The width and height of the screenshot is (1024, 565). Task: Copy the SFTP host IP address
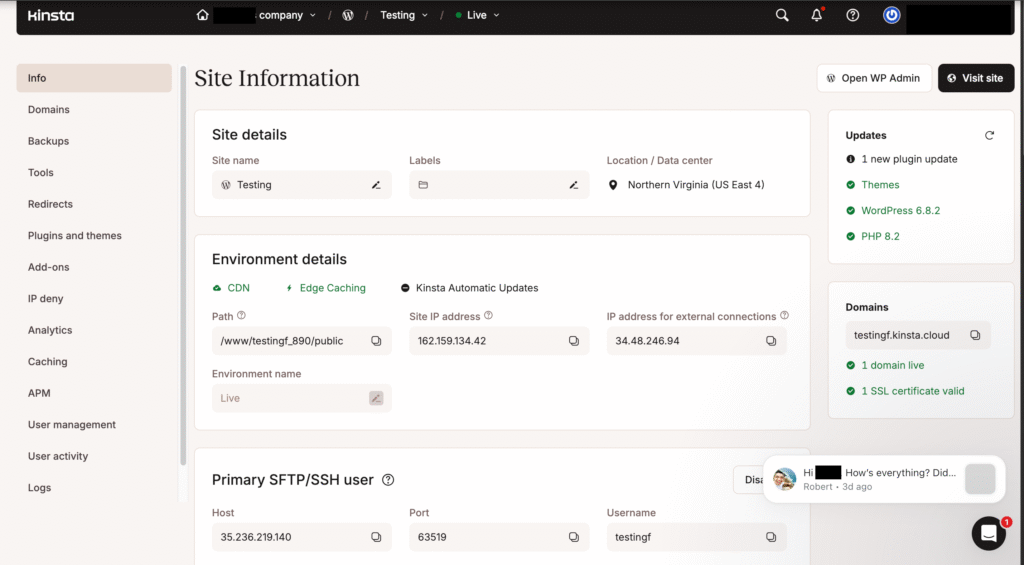pyautogui.click(x=376, y=537)
